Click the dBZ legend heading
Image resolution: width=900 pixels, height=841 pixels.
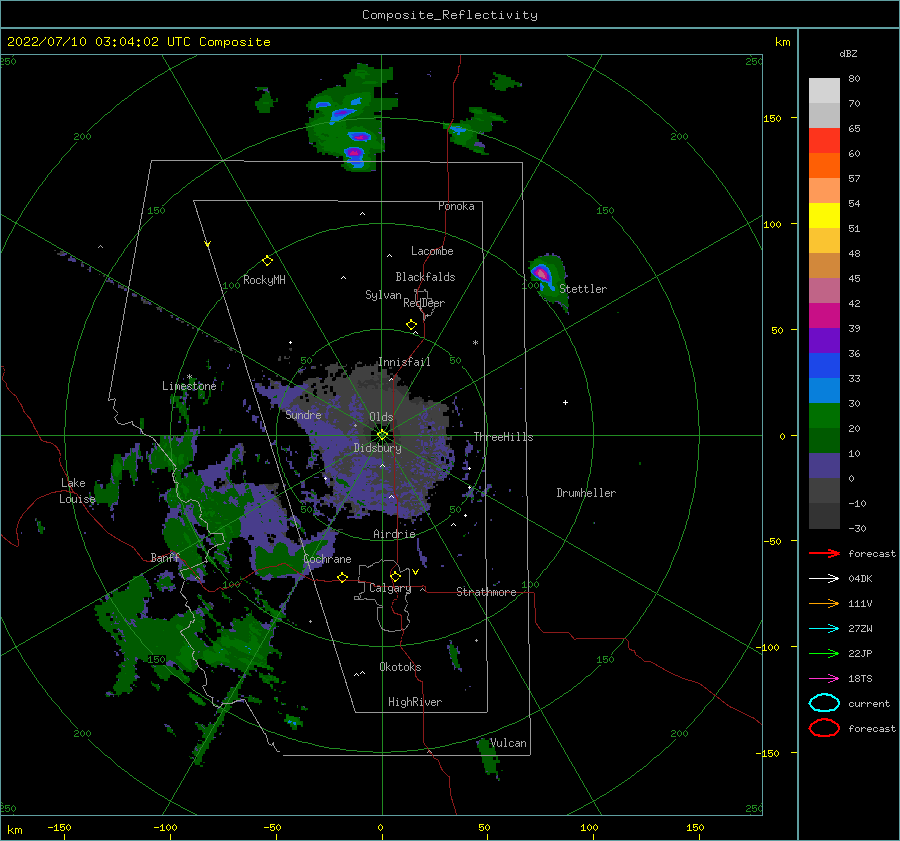pyautogui.click(x=848, y=54)
